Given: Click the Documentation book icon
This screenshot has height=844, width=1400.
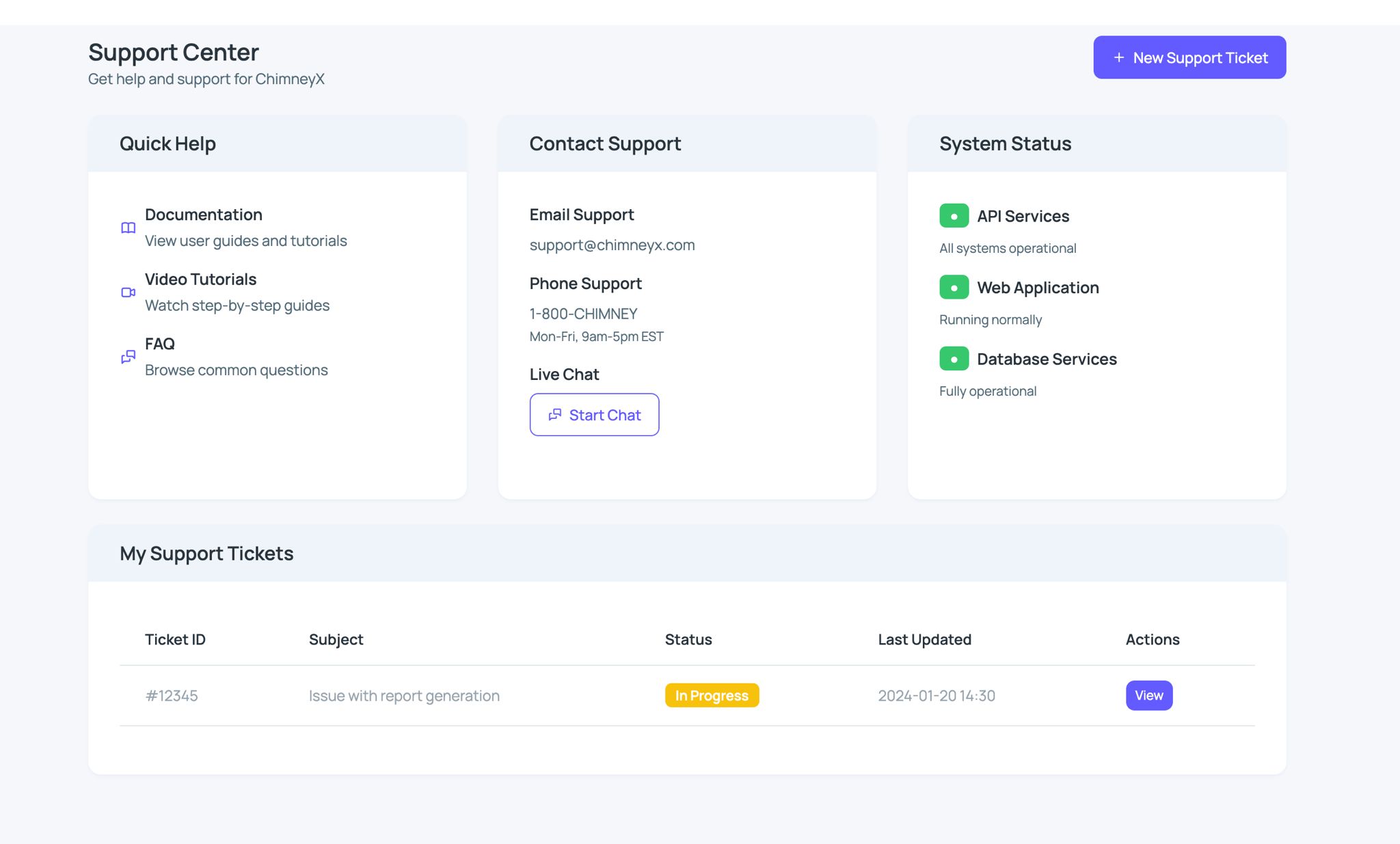Looking at the screenshot, I should click(128, 228).
